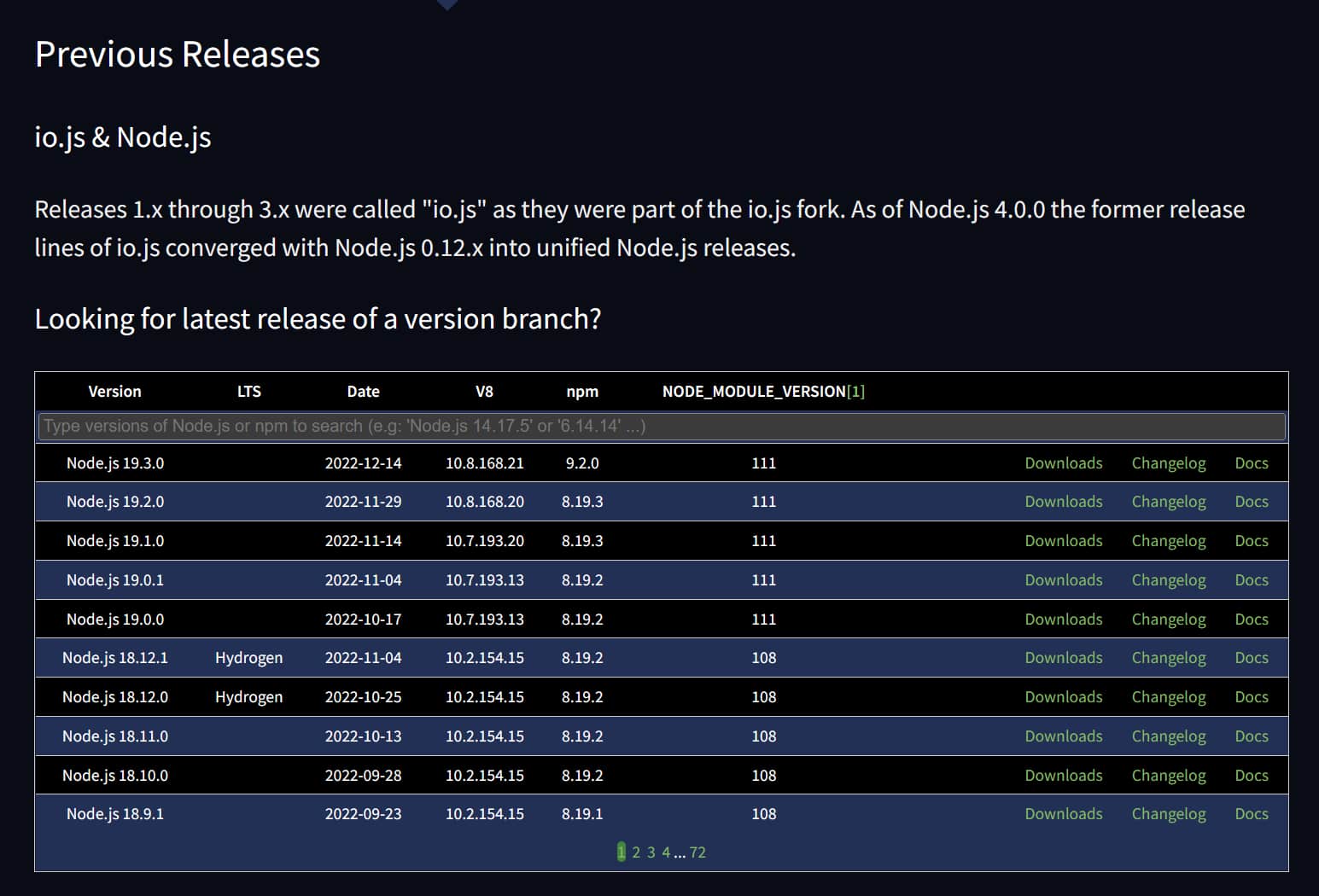
Task: Click the Version column header
Action: coord(114,392)
